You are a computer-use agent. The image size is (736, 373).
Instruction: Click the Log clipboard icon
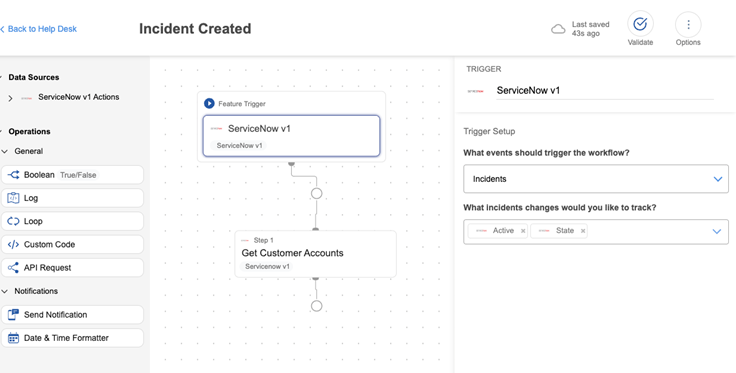(x=13, y=198)
